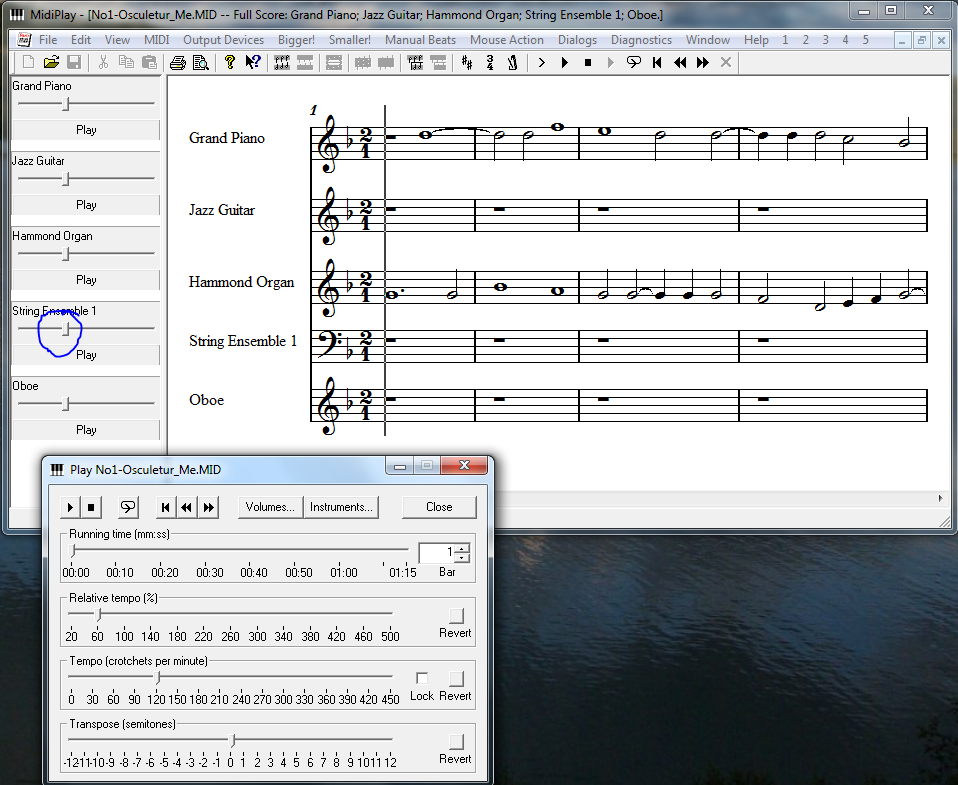Open the Dialogs menu

(577, 40)
